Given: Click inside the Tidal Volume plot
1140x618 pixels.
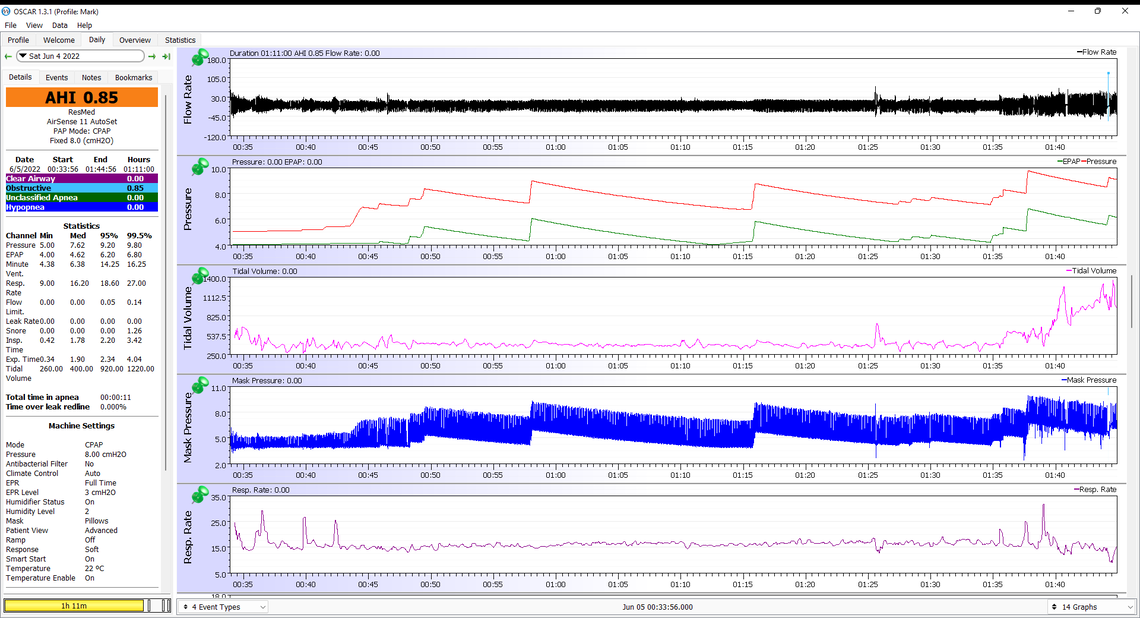Looking at the screenshot, I should tap(673, 317).
